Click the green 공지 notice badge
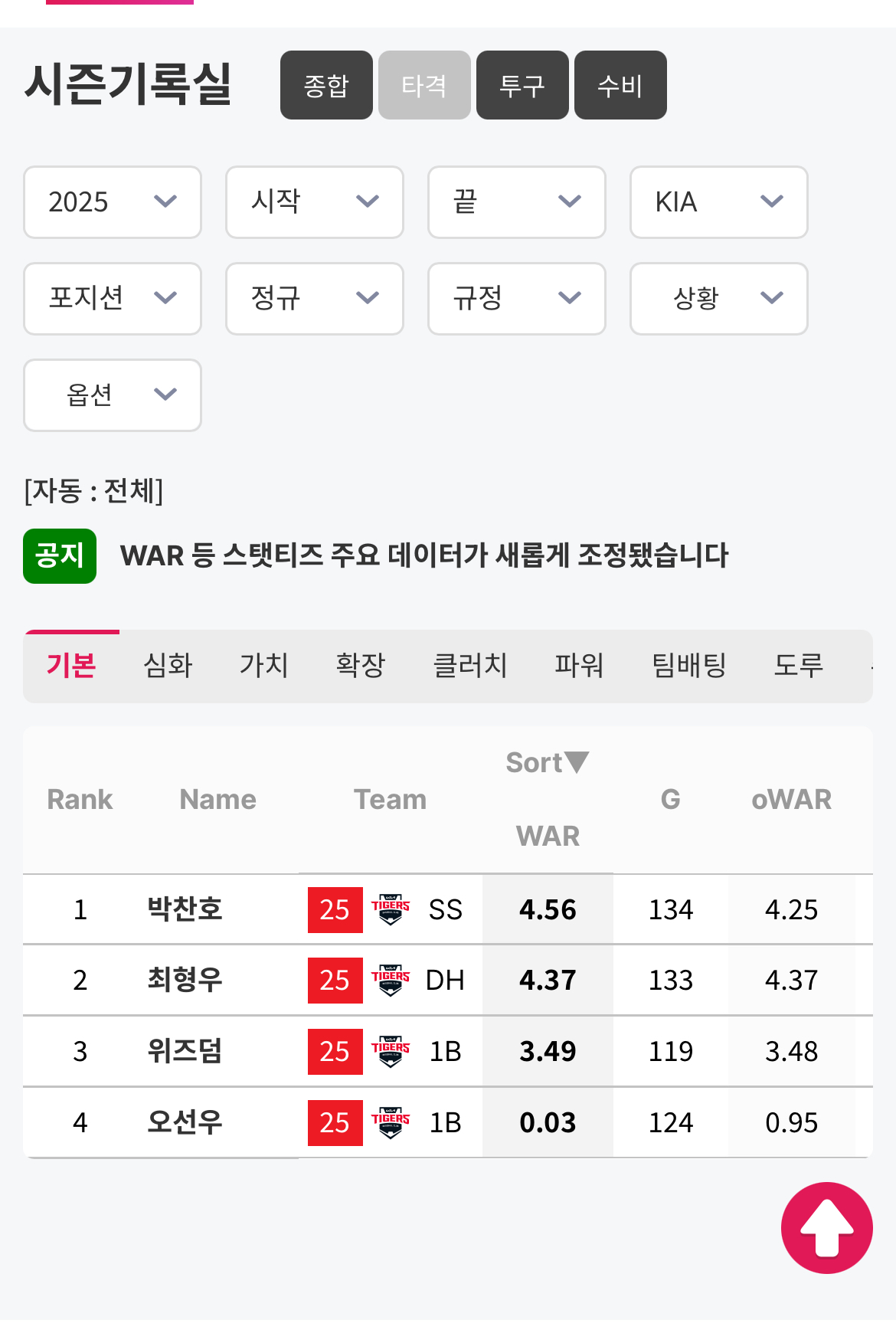The image size is (896, 1323). pyautogui.click(x=60, y=555)
